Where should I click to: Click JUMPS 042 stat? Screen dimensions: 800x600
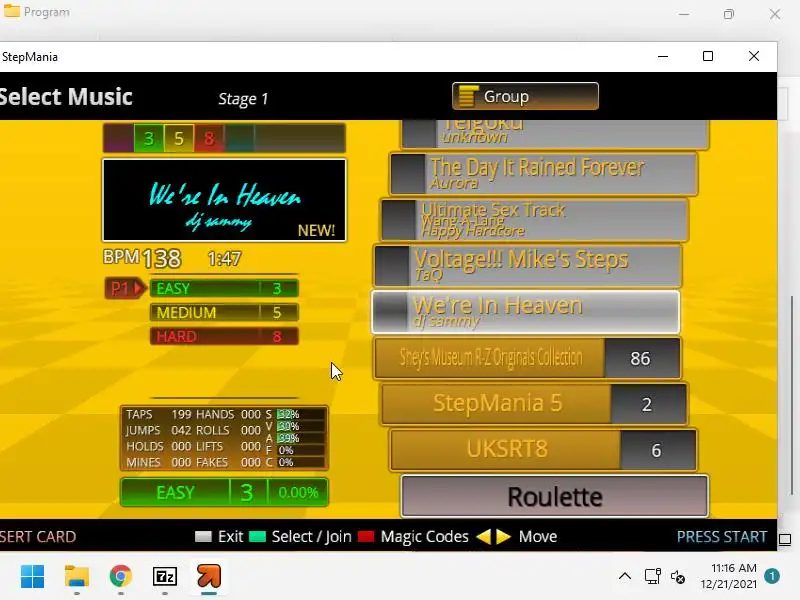coord(159,430)
